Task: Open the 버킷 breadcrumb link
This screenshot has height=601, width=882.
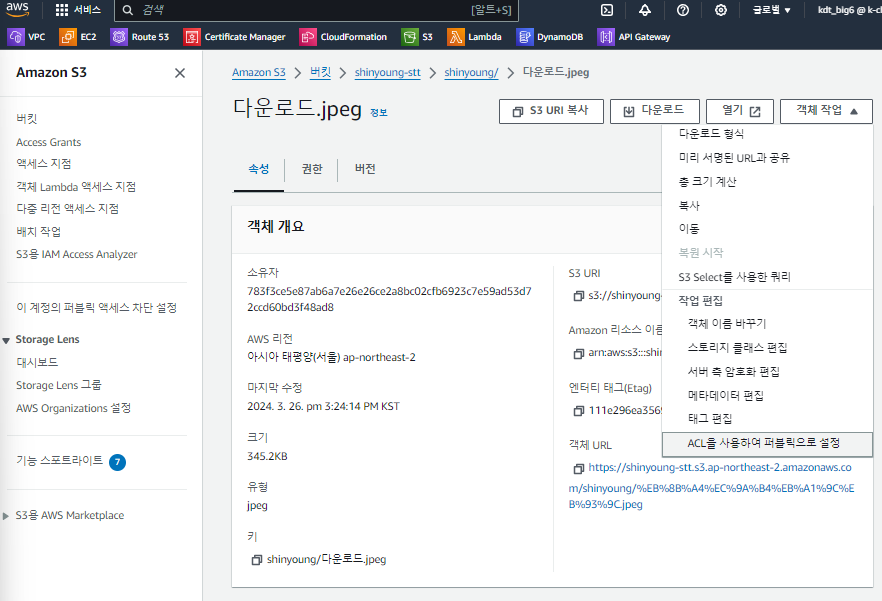Action: click(321, 73)
